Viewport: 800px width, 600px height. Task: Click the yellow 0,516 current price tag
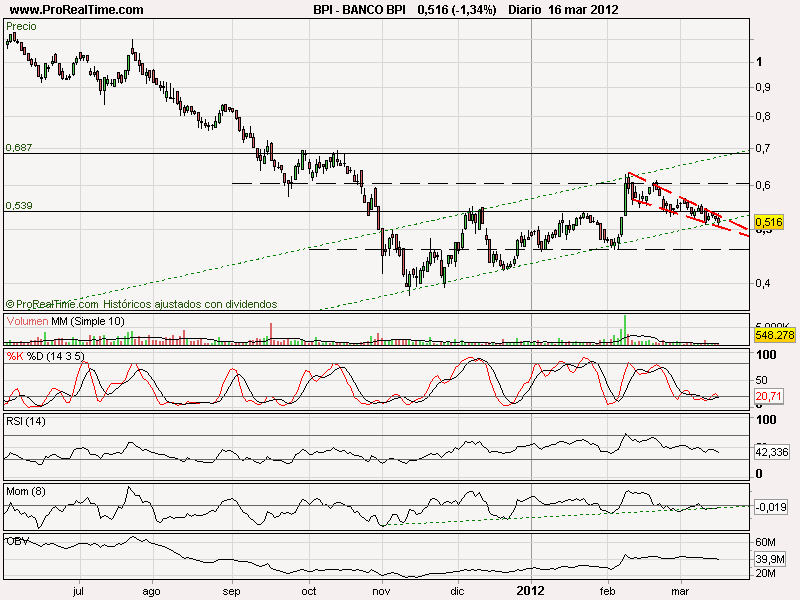pos(768,222)
